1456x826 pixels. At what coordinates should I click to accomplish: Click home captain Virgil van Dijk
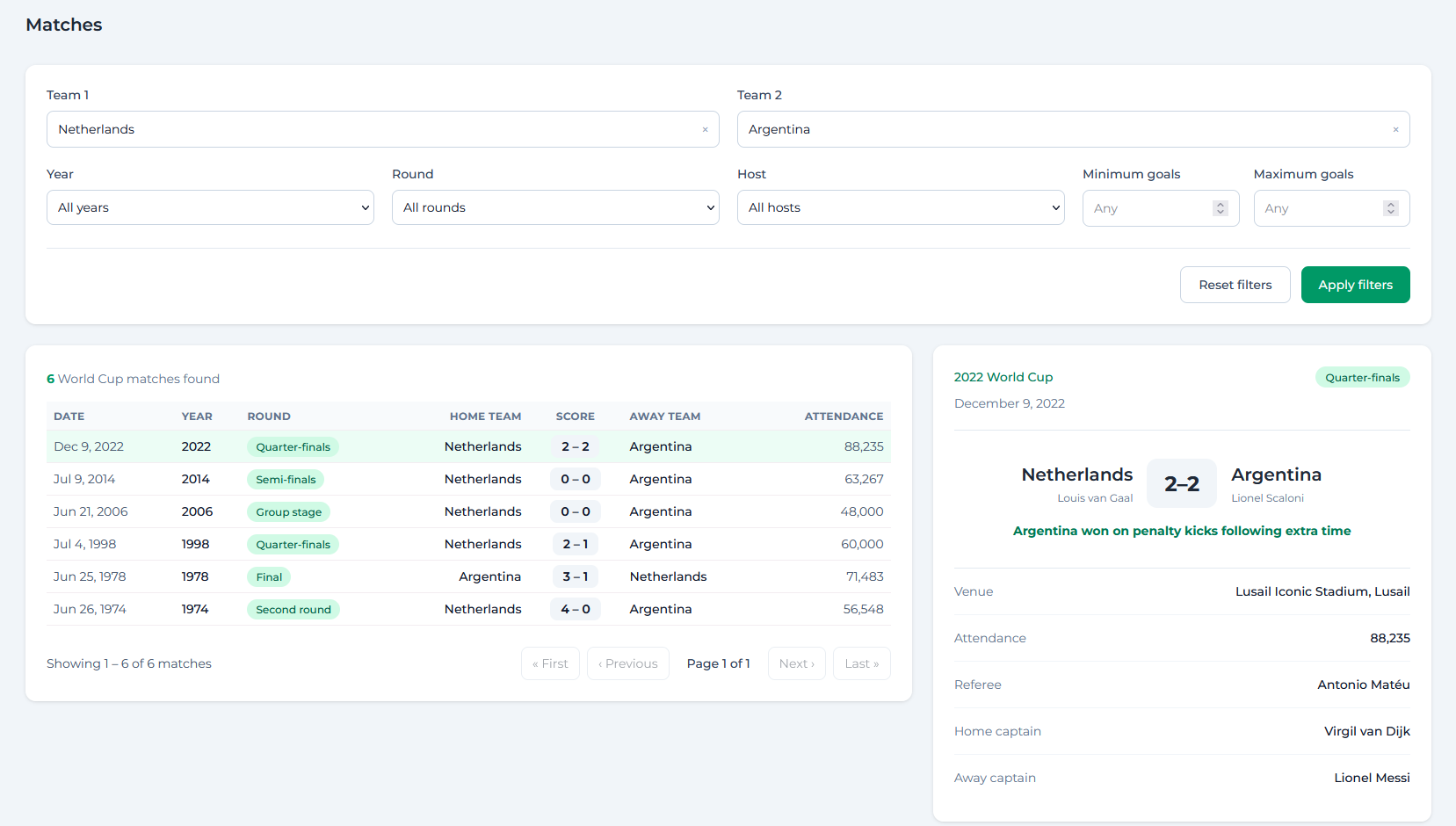[1367, 731]
